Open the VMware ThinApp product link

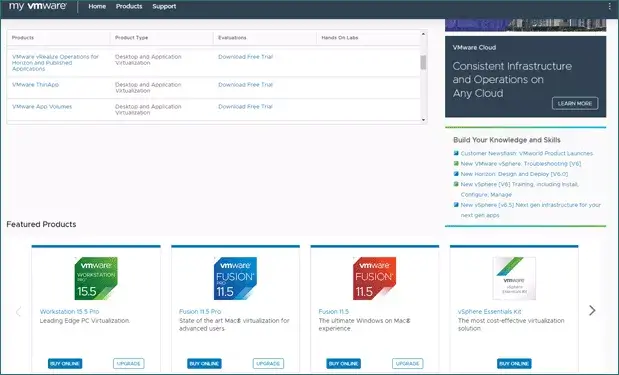(36, 84)
